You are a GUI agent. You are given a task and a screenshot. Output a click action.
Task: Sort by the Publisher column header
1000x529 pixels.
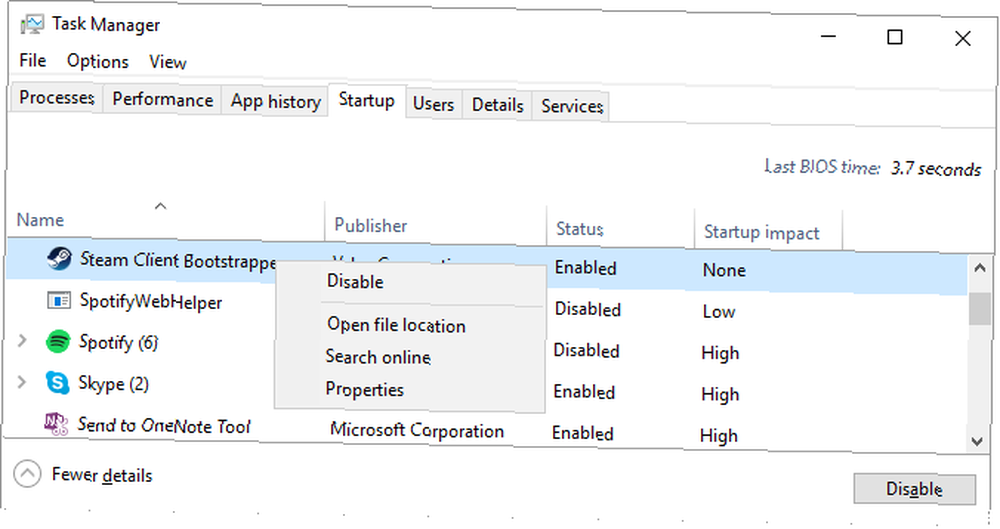tap(371, 225)
